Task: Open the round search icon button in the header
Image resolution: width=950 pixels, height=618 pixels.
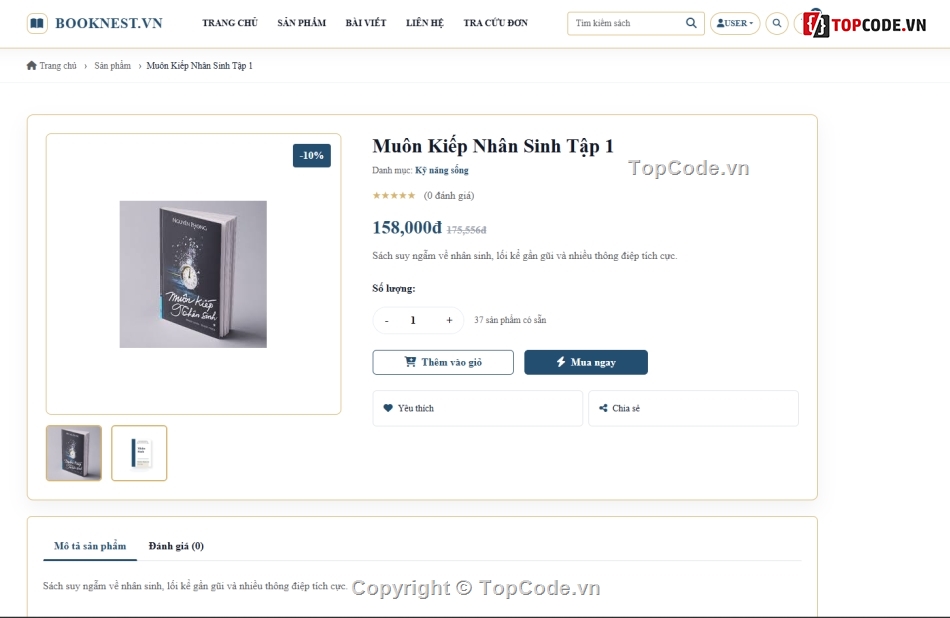Action: pyautogui.click(x=777, y=23)
